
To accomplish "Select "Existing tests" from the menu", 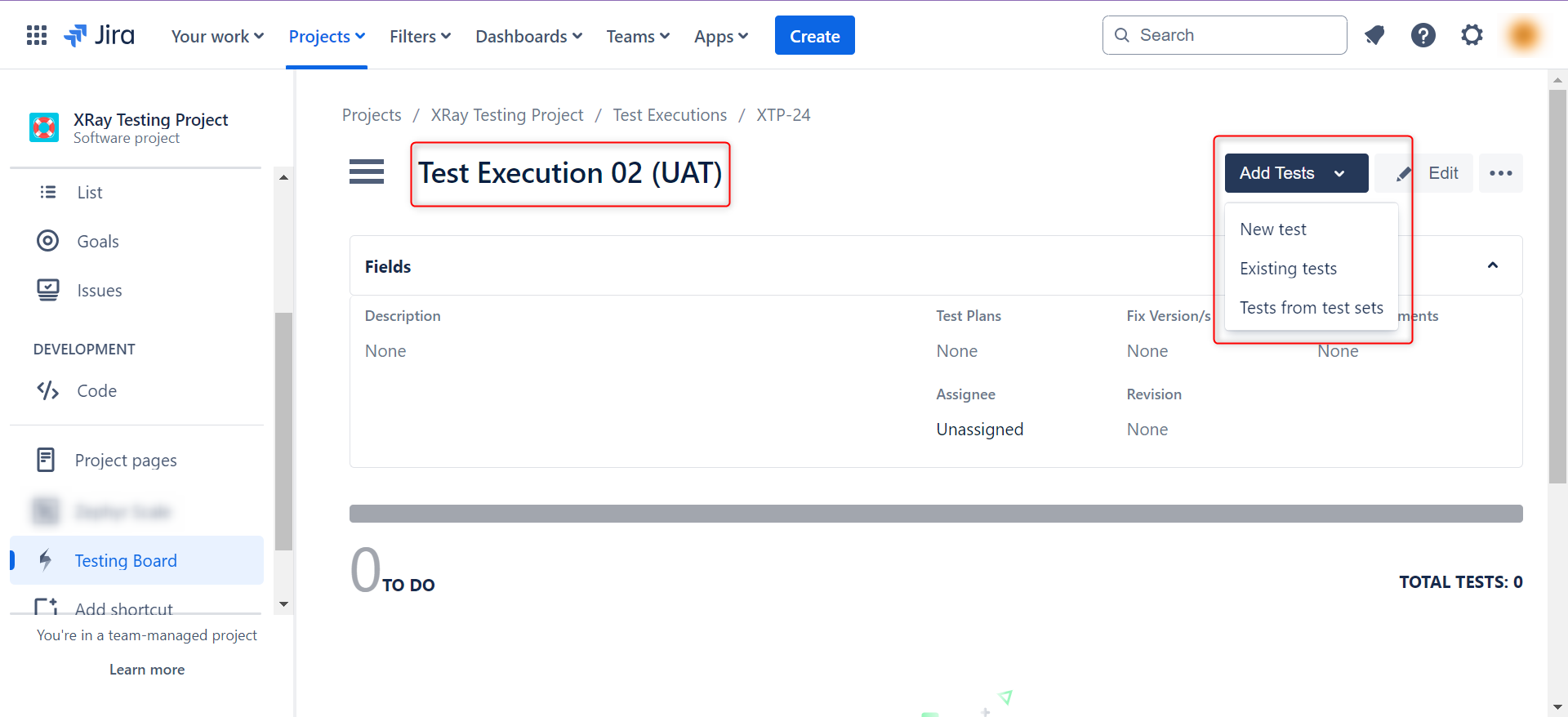I will coord(1288,269).
